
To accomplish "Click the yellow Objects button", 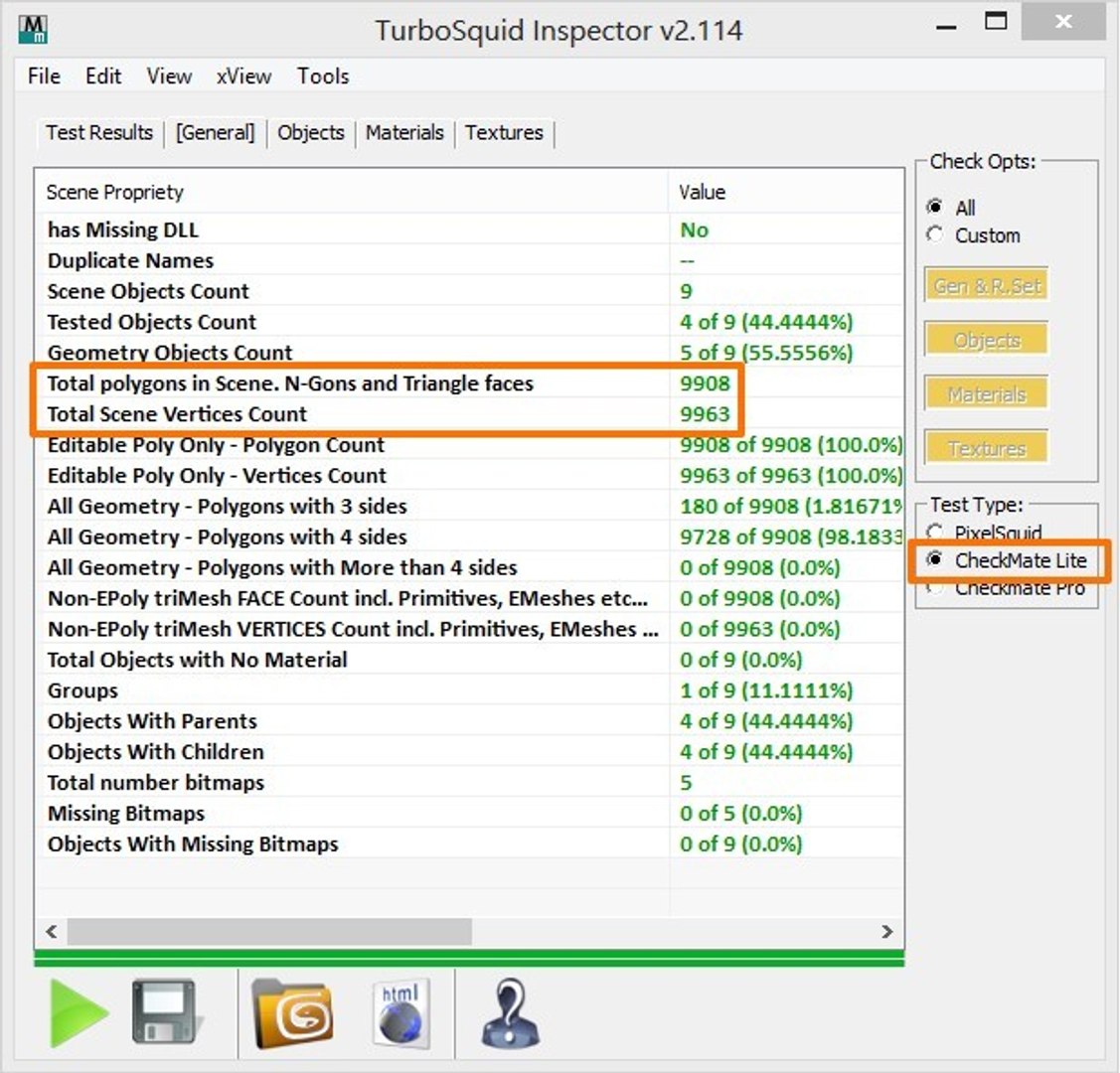I will click(x=987, y=340).
